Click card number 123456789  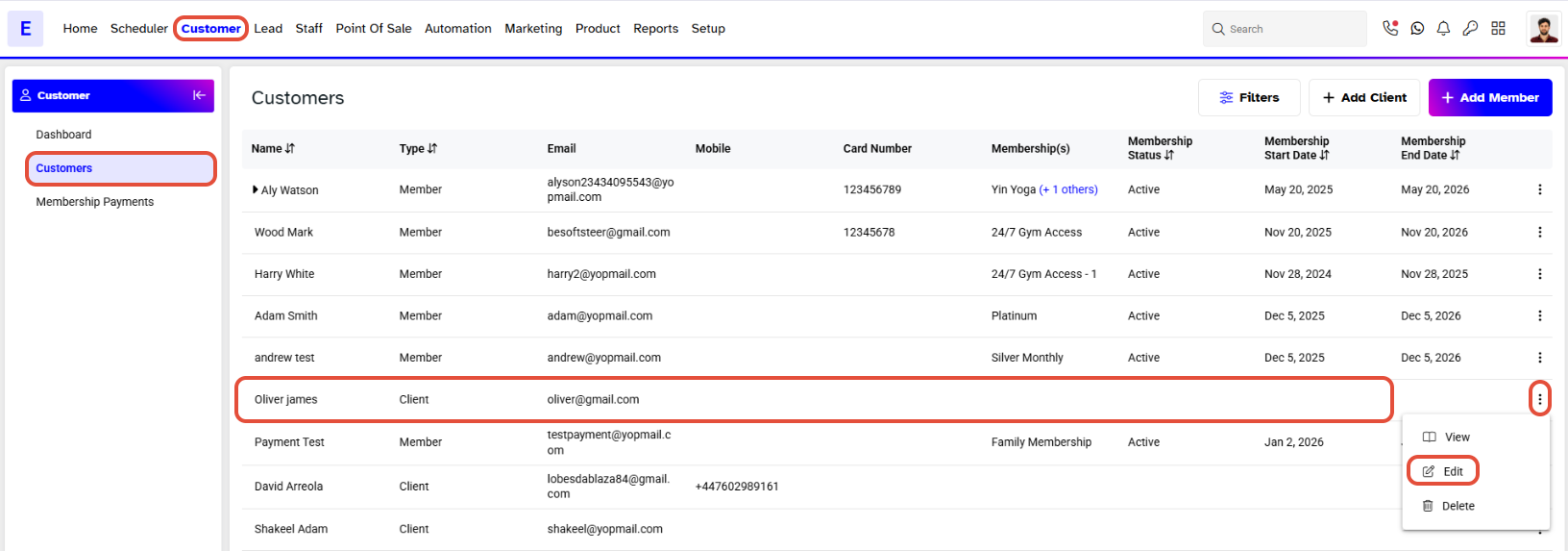(872, 189)
